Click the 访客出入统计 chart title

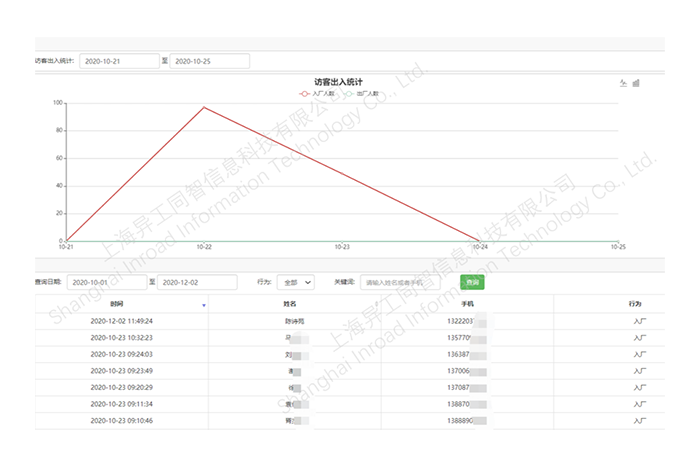[x=338, y=81]
